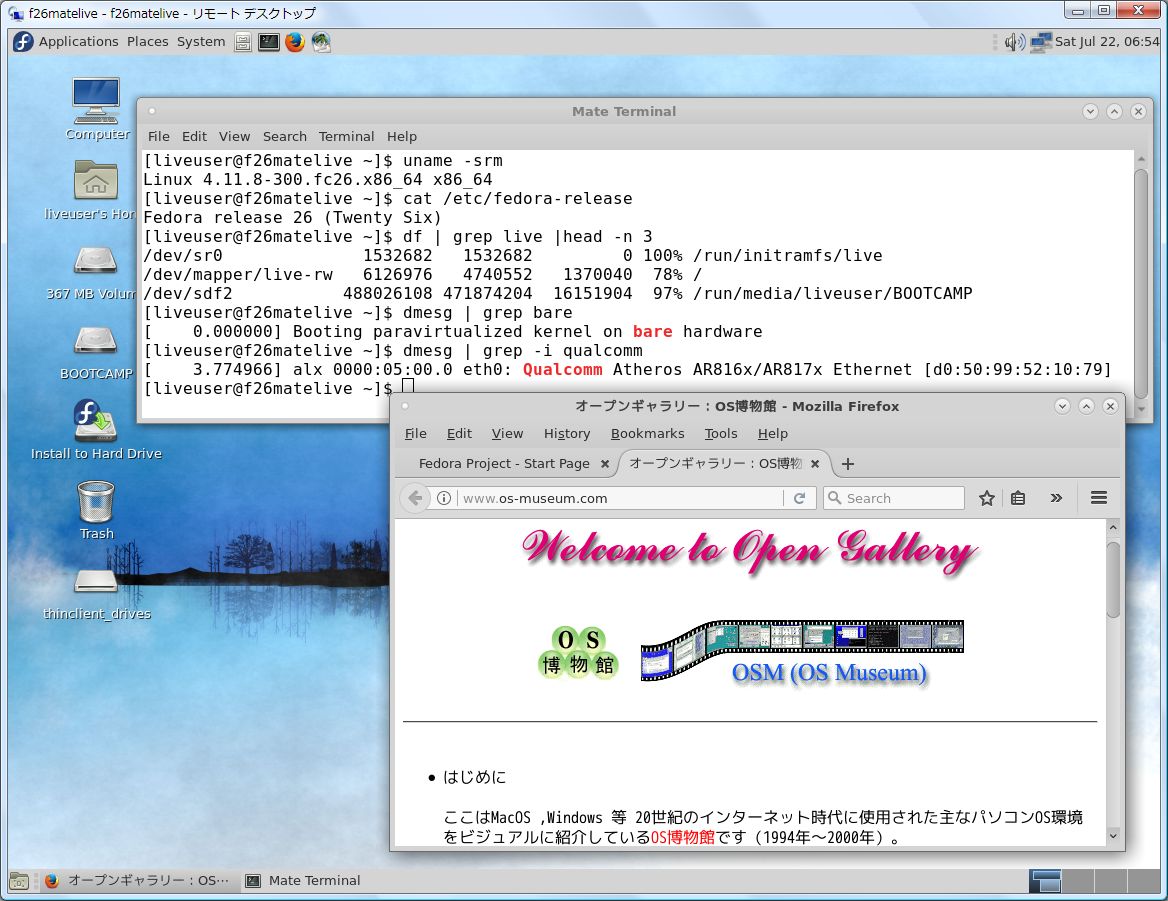This screenshot has width=1168, height=901.
Task: Open the Tools menu in Firefox
Action: click(x=721, y=433)
